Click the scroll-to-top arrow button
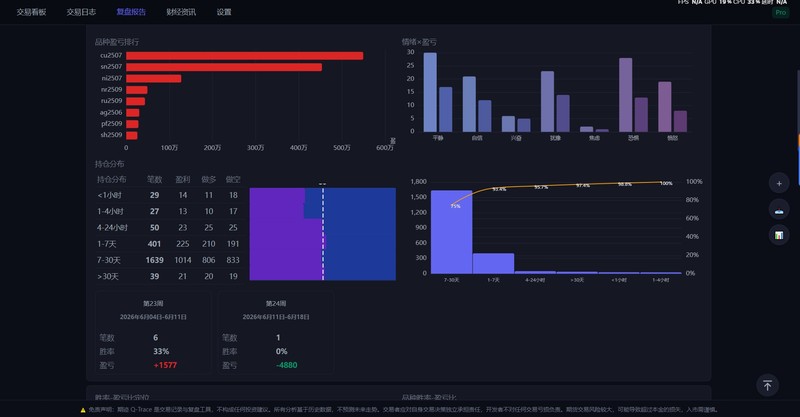 coord(767,385)
